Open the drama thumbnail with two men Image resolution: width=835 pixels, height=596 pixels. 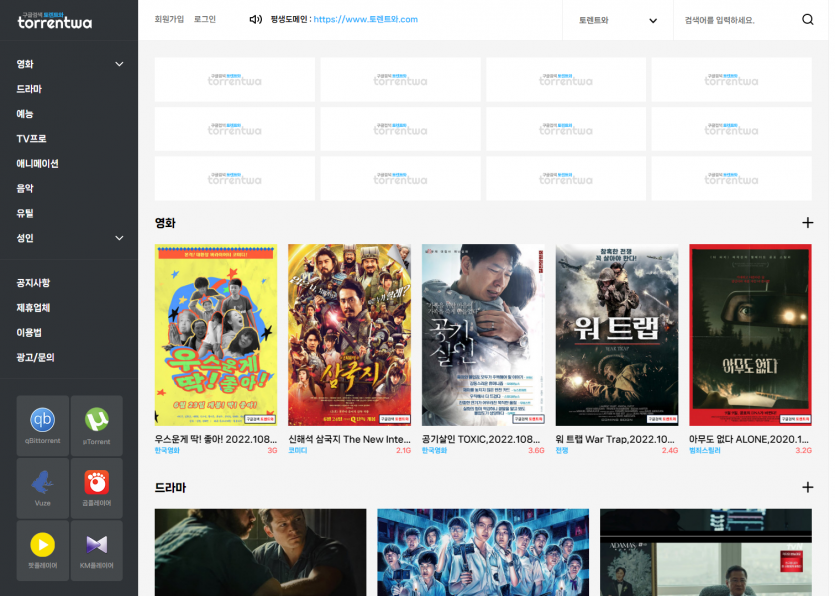coord(260,552)
